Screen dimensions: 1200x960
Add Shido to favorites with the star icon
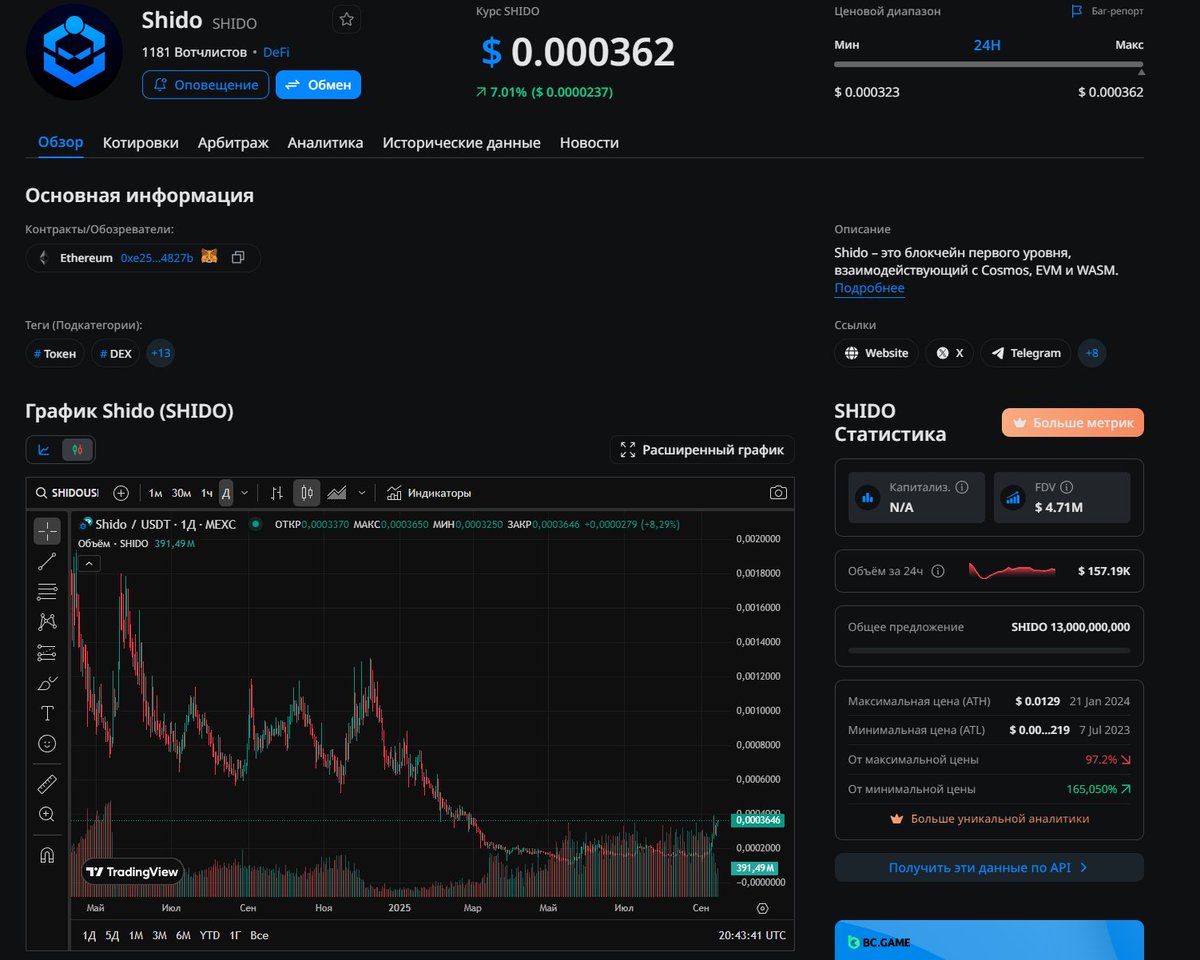click(x=346, y=19)
